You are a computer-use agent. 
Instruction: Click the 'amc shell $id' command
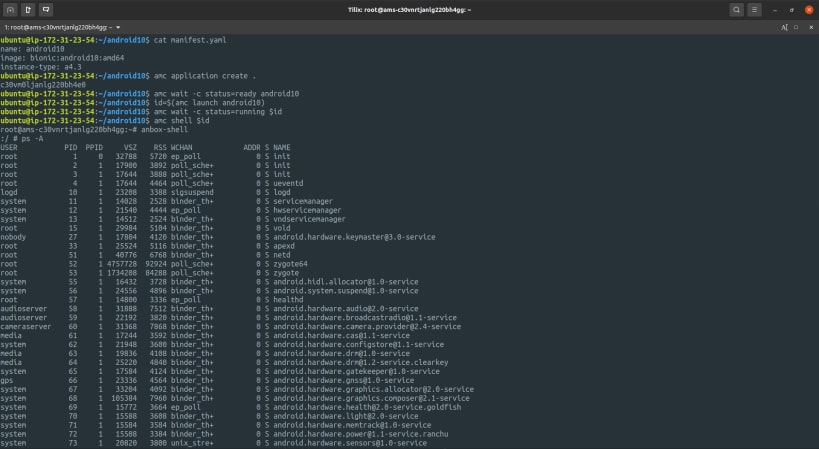pyautogui.click(x=181, y=121)
